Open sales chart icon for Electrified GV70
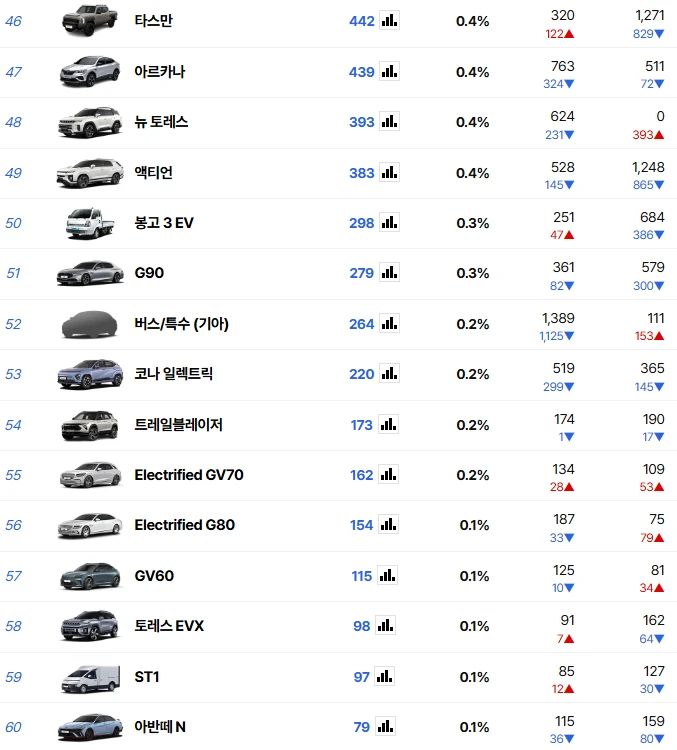The image size is (677, 750). pos(388,474)
